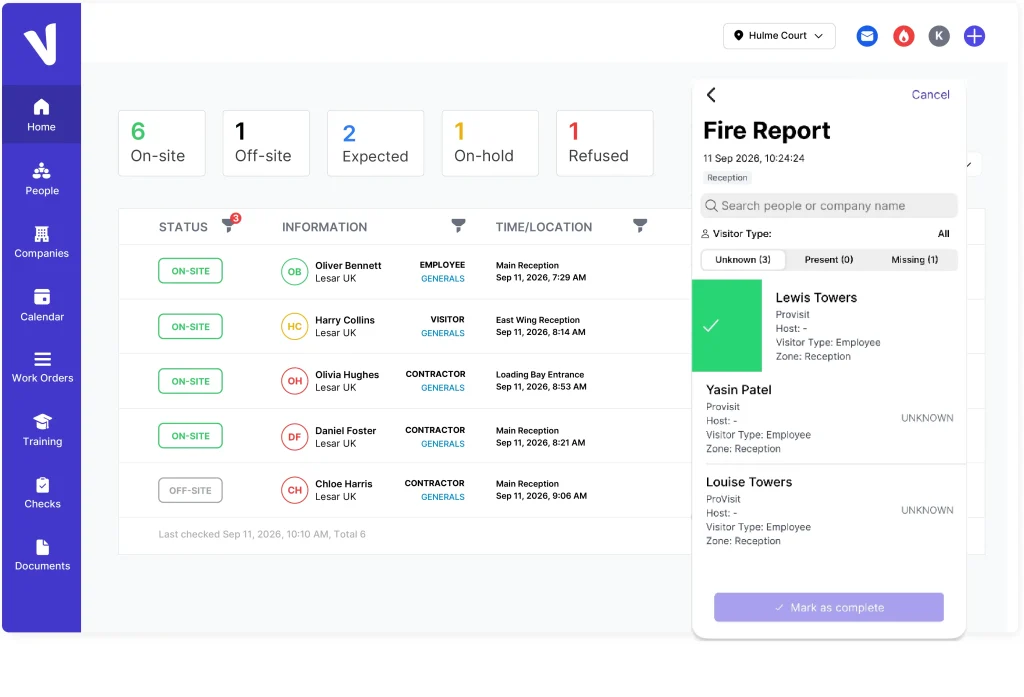
Task: Open the STATUS column filter
Action: (x=229, y=224)
